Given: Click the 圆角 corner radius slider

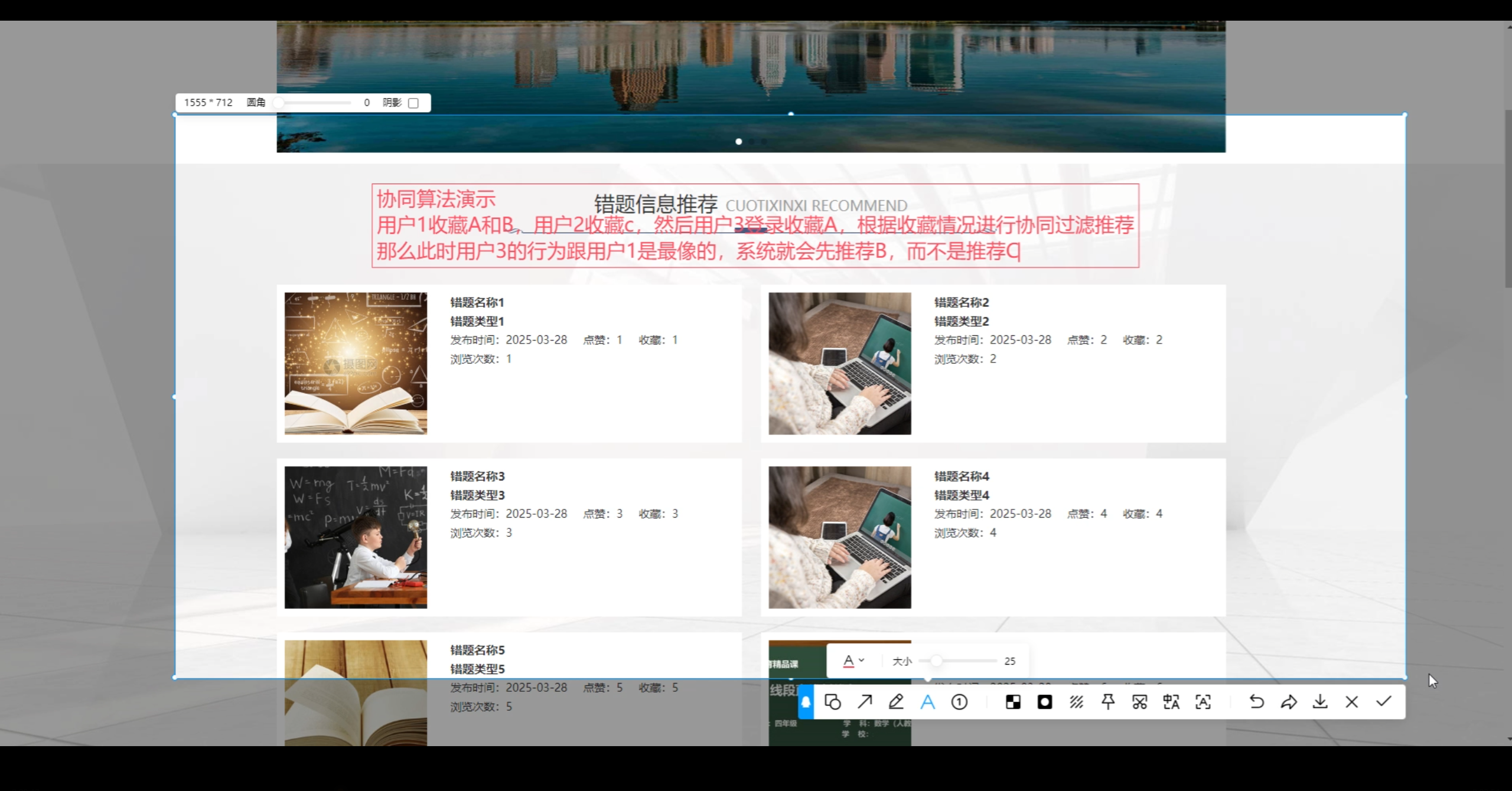Looking at the screenshot, I should tap(314, 103).
